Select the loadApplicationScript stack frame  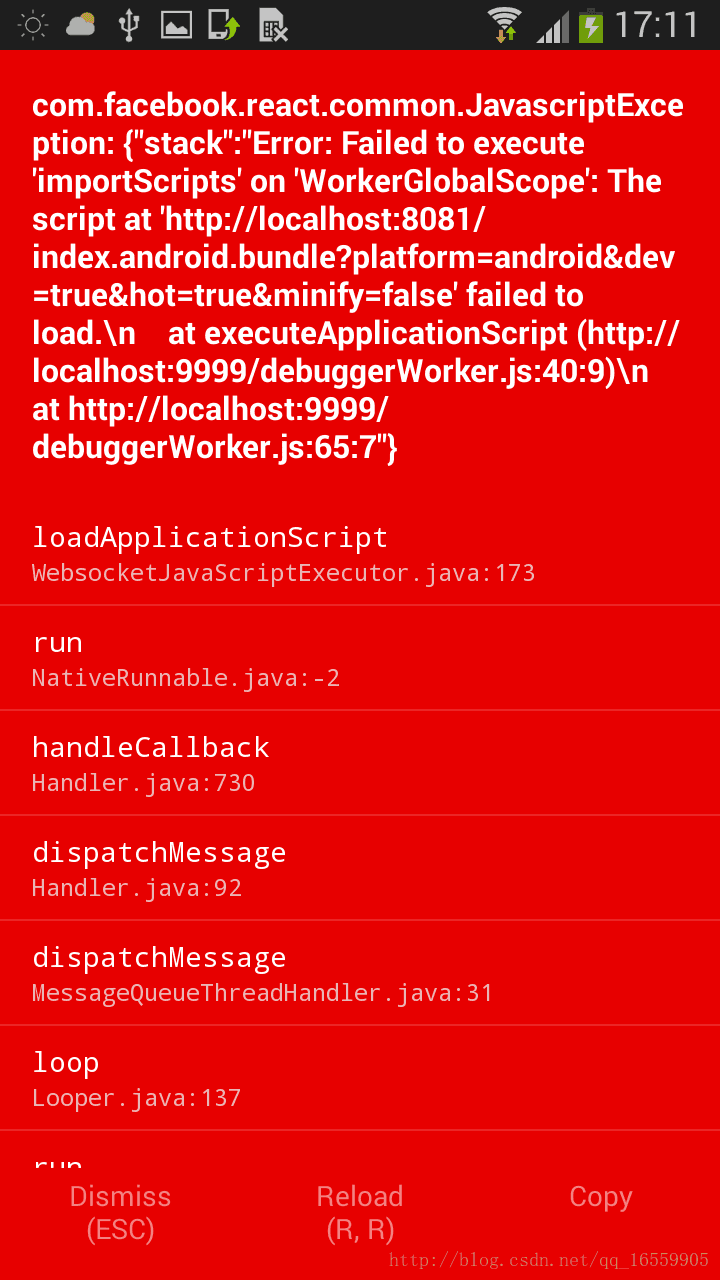click(360, 553)
